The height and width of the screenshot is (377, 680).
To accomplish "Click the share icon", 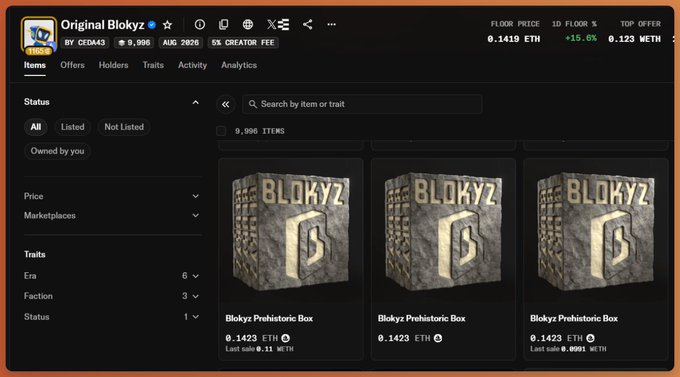I will [x=307, y=24].
